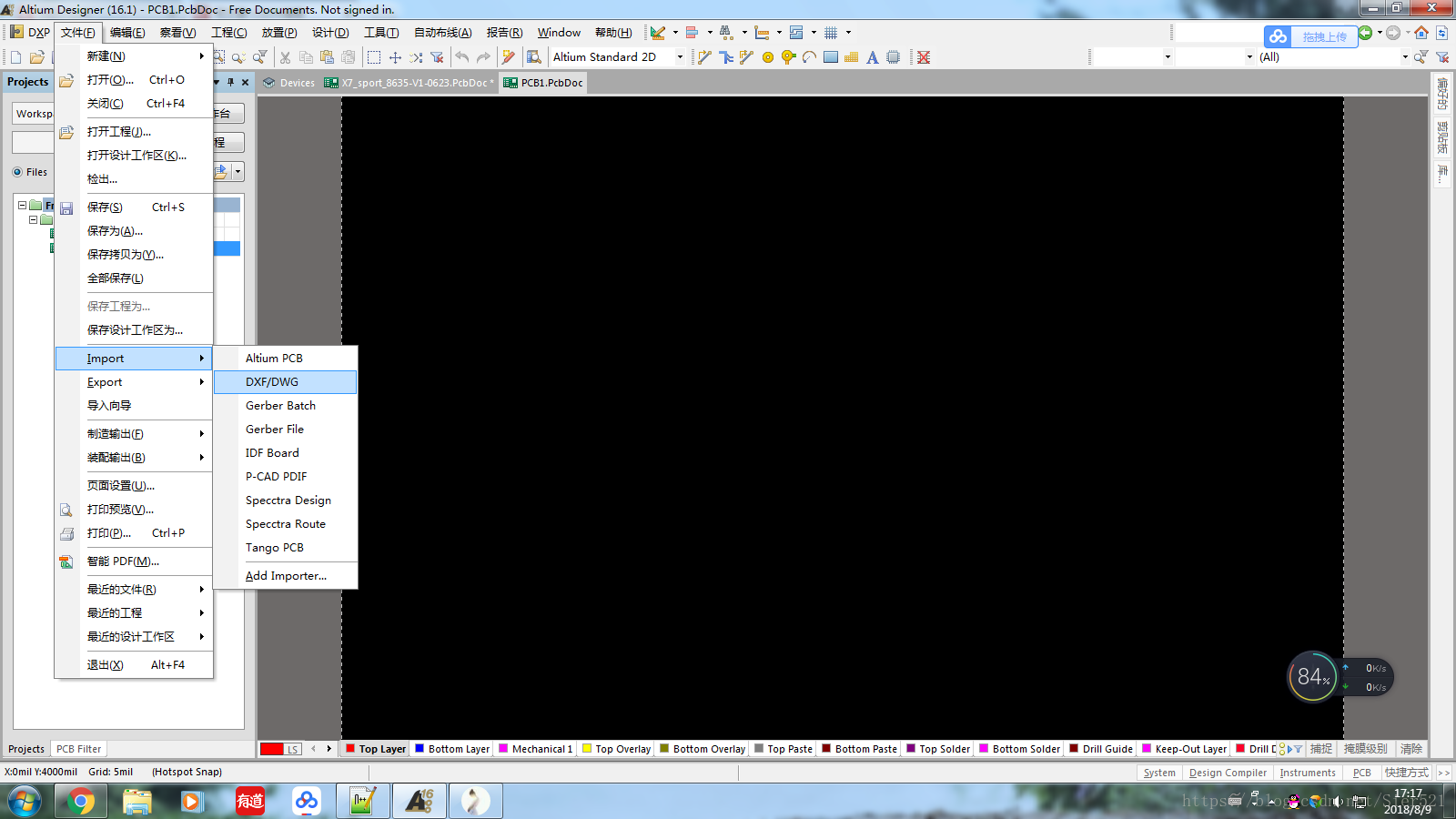Click the cut scissors icon
Screen dimensions: 1456x819
click(x=285, y=57)
